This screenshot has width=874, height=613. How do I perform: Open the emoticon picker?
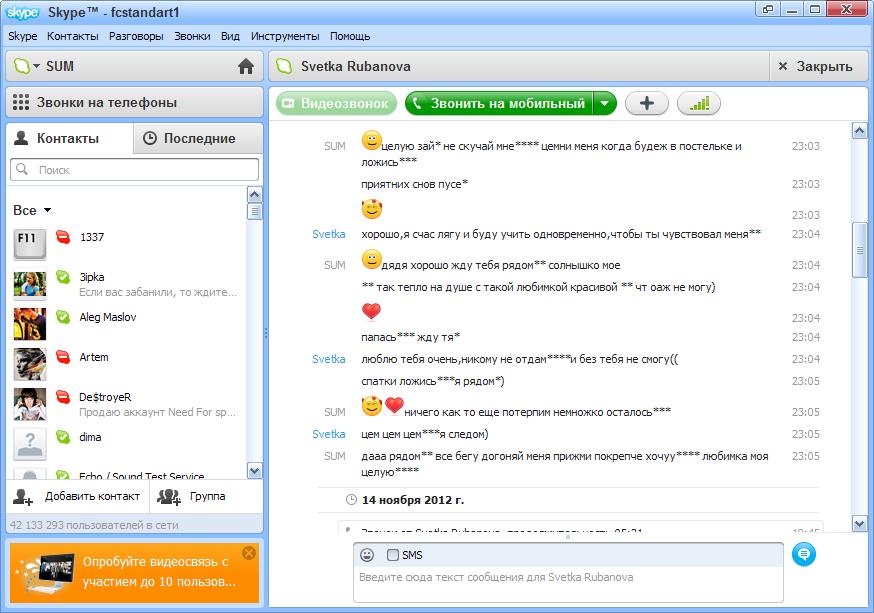click(367, 555)
